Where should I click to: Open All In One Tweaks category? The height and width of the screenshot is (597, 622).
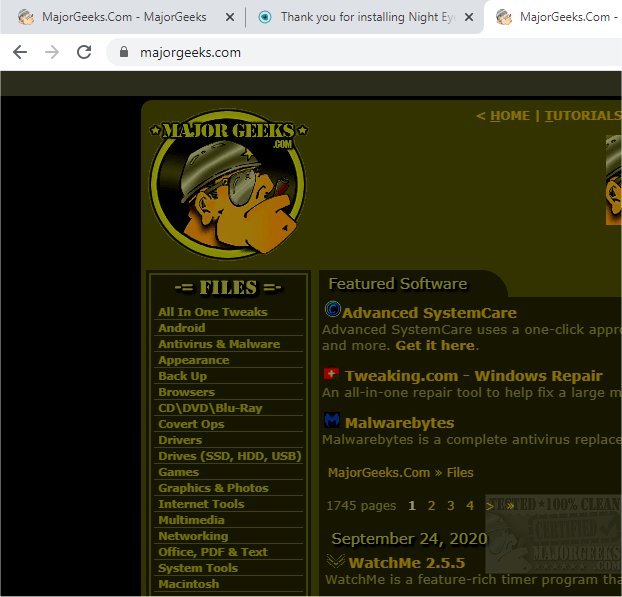tap(213, 312)
